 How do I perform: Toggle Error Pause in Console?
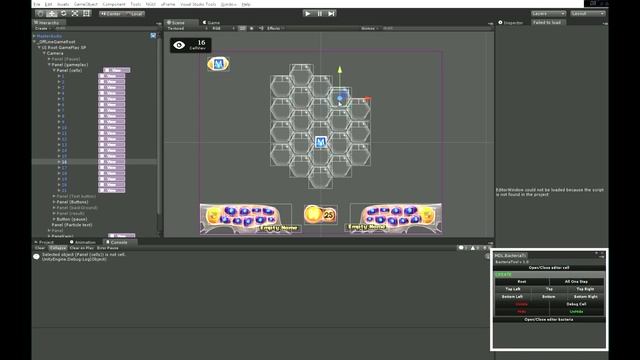[x=108, y=248]
